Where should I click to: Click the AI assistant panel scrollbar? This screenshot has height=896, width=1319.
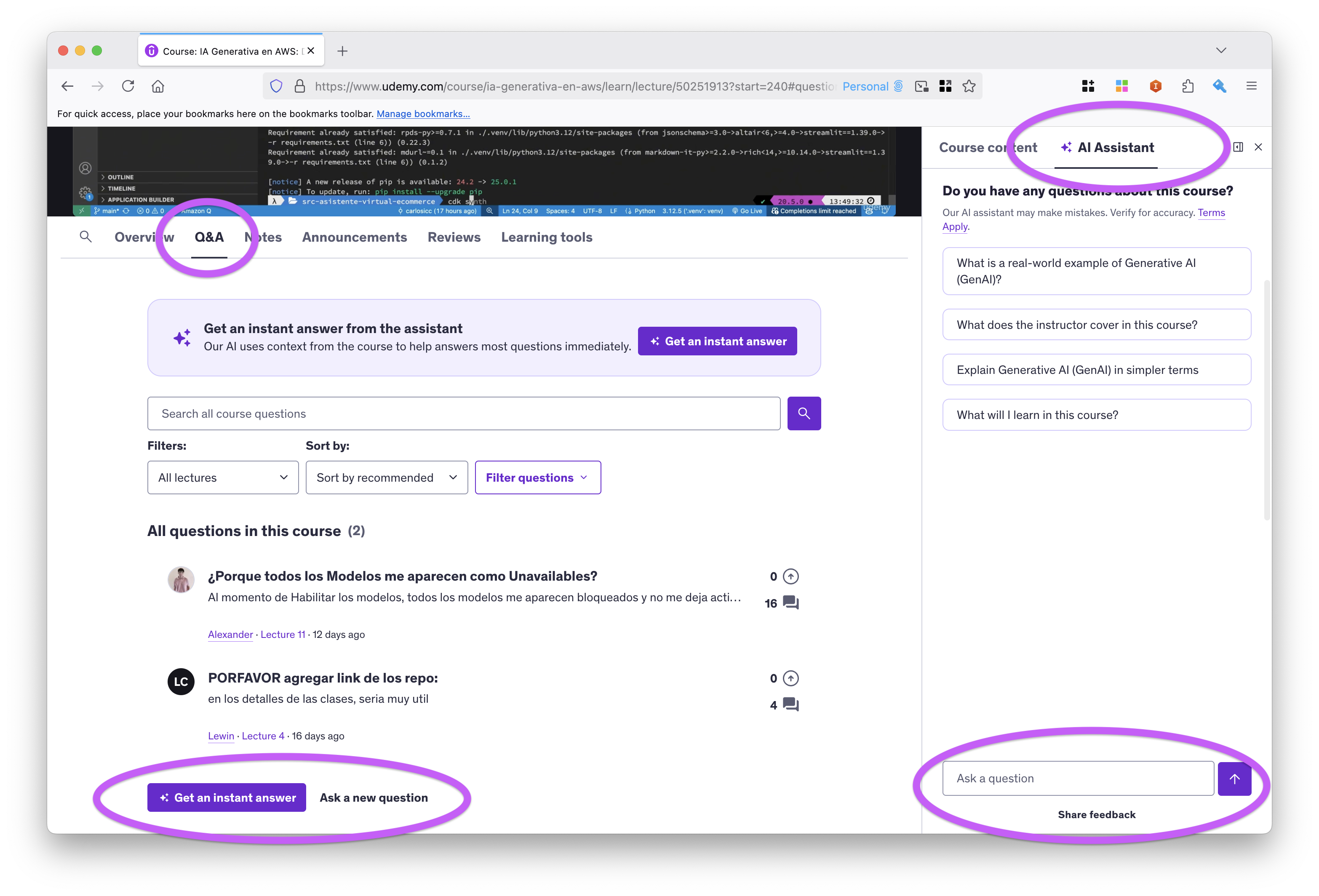(1266, 400)
